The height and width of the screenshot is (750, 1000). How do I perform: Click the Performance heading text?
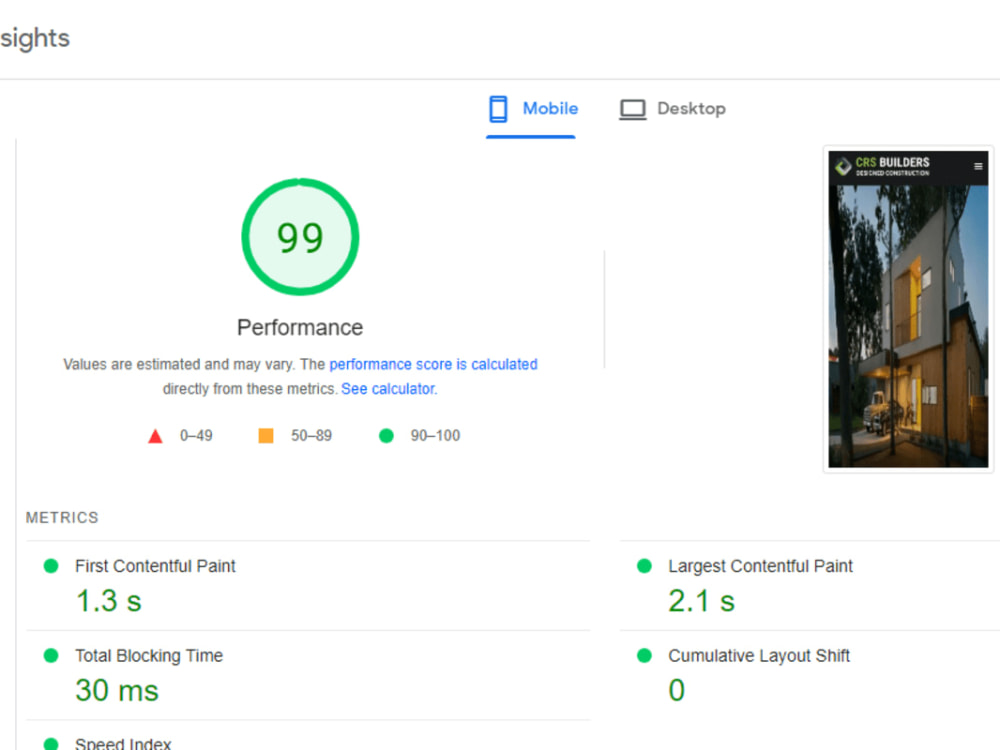point(300,327)
